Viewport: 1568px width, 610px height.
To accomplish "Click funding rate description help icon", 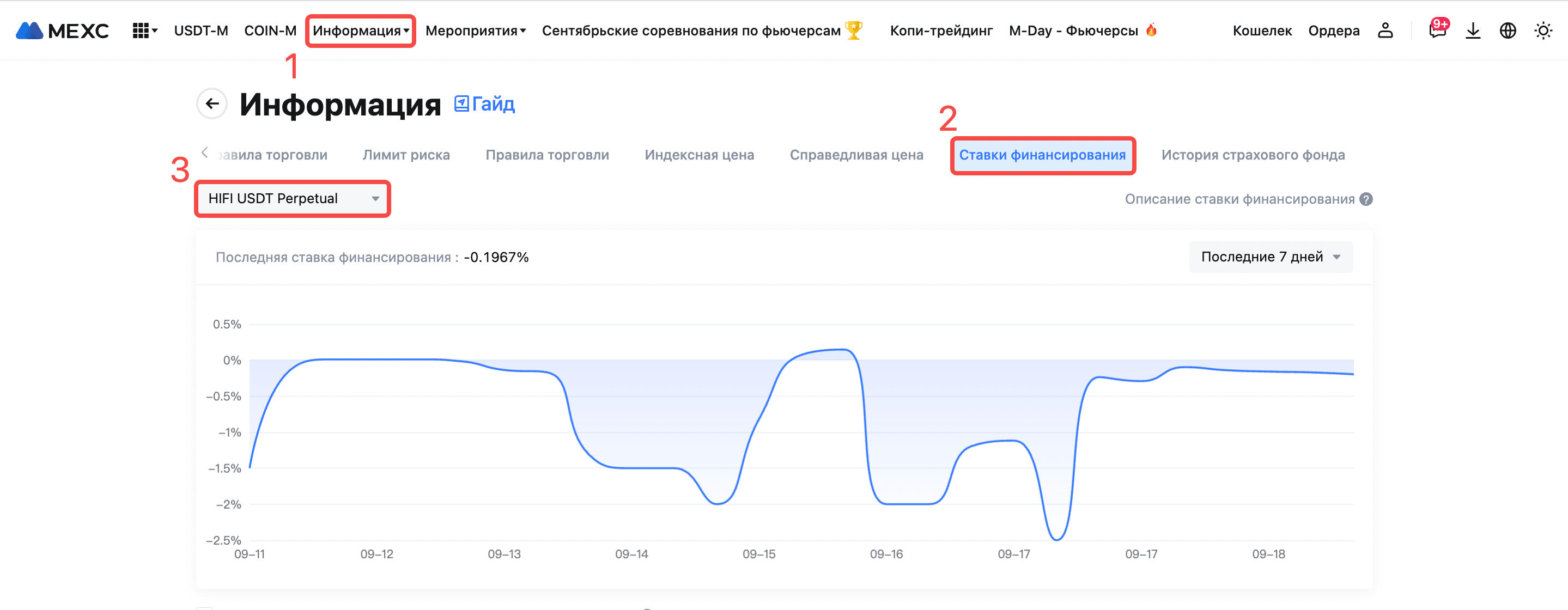I will point(1366,199).
